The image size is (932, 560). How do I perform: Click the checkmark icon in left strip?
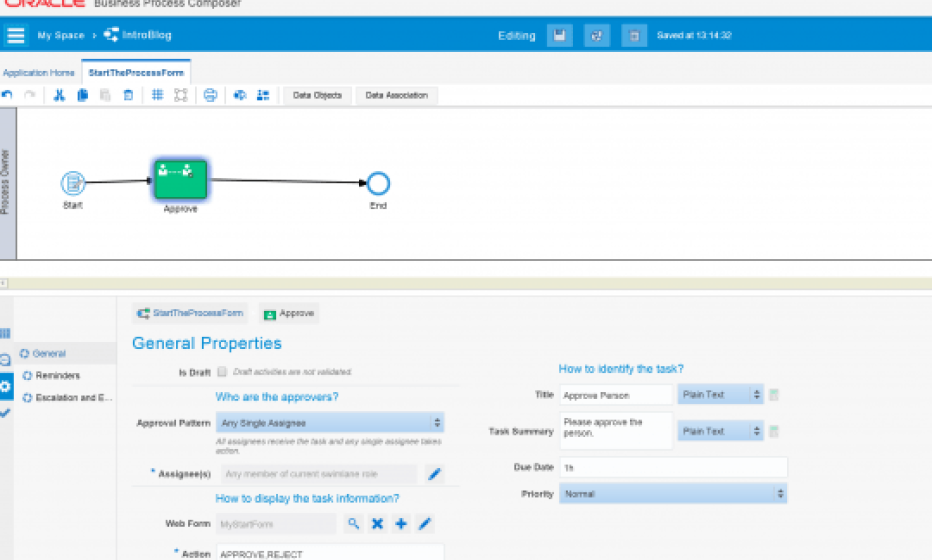5,413
